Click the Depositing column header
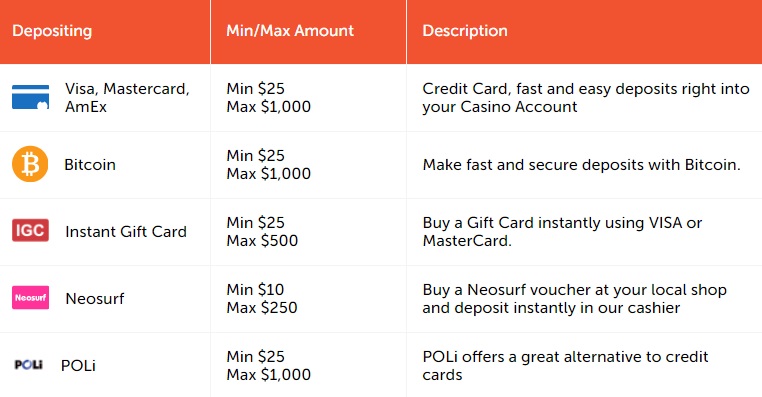762x397 pixels. point(52,31)
